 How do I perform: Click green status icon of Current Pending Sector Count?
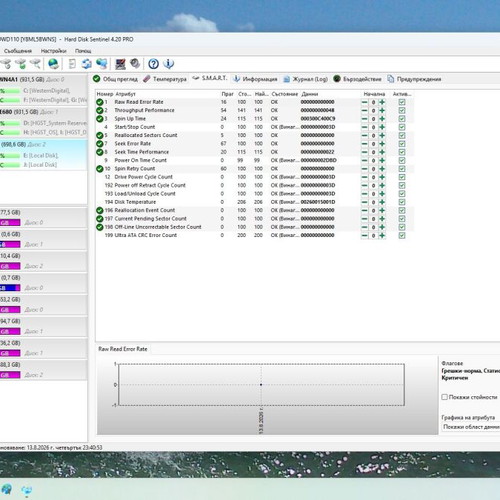point(99,219)
